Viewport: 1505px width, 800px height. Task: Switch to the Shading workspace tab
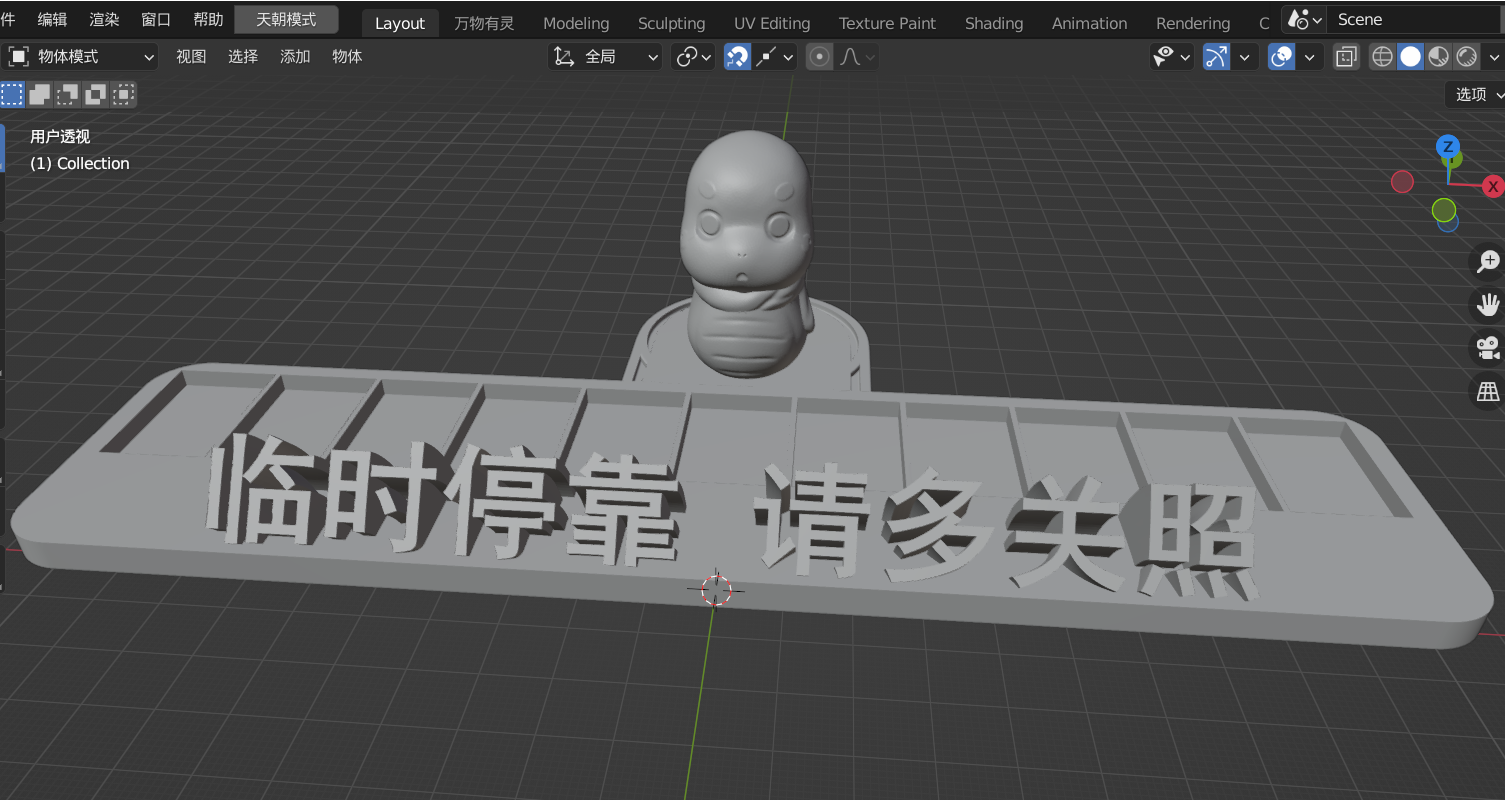994,23
